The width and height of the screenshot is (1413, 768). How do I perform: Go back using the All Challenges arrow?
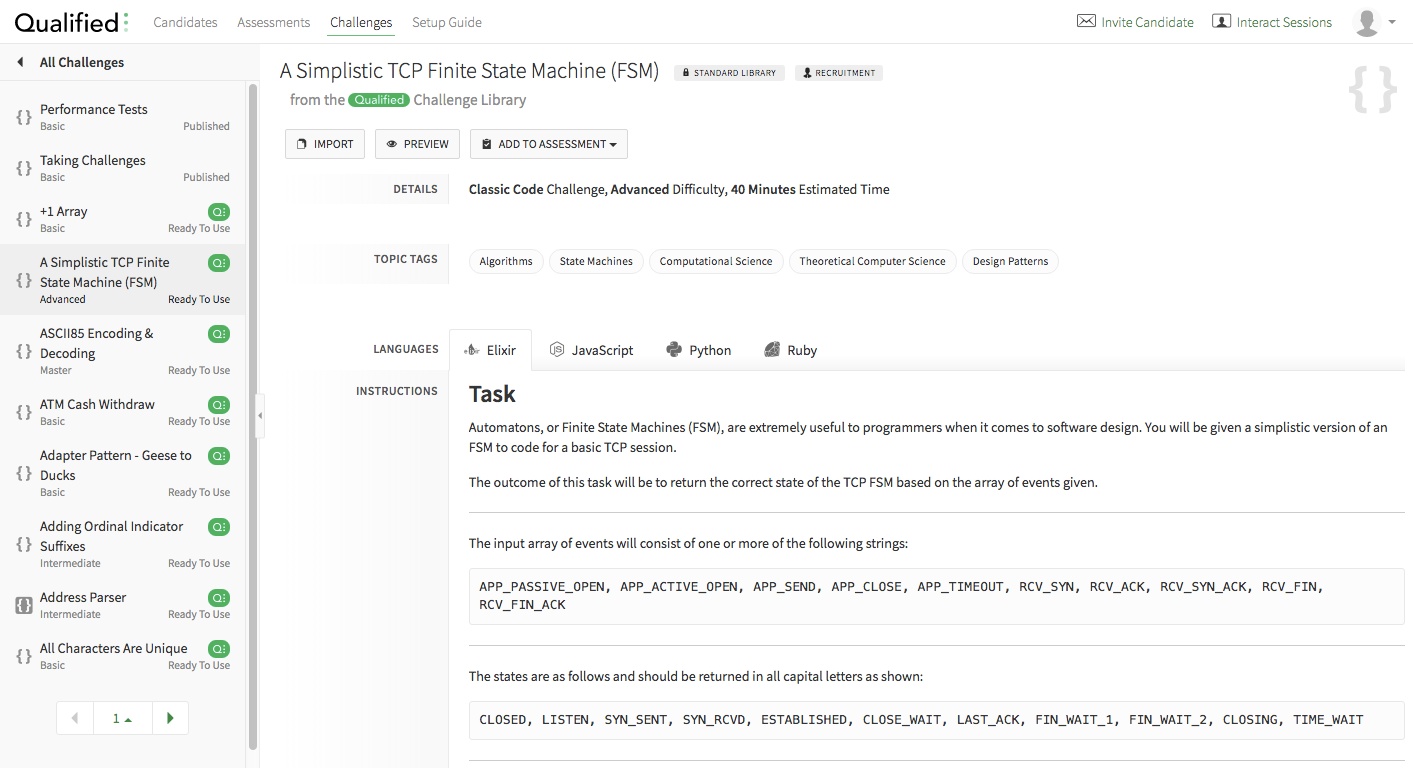click(20, 62)
